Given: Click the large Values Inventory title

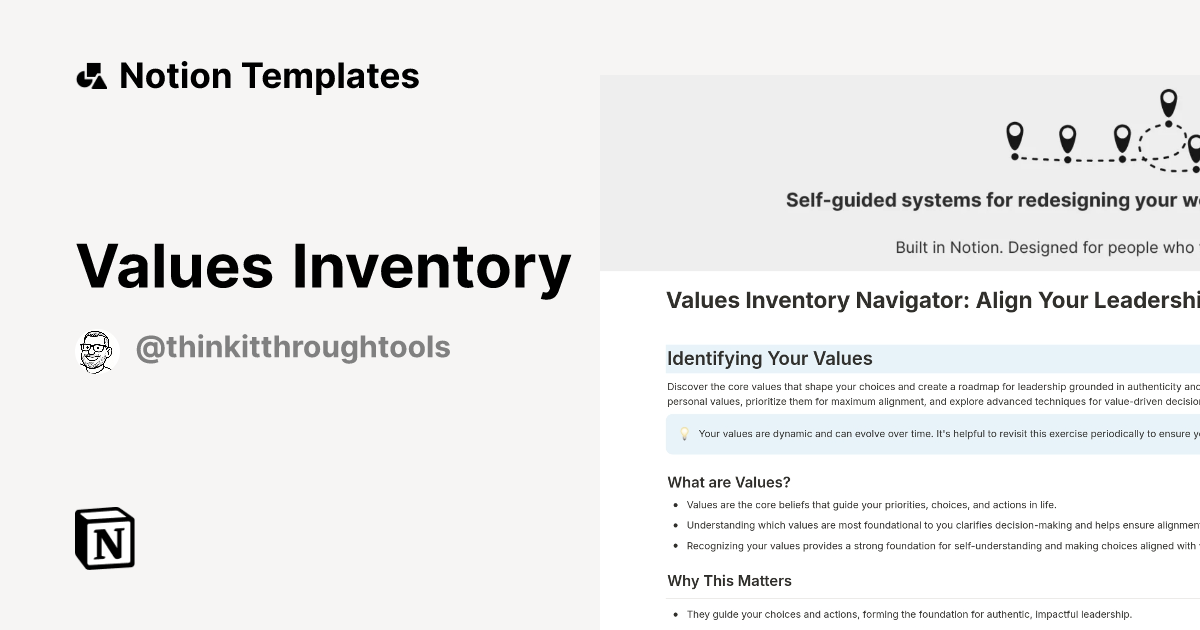Looking at the screenshot, I should [323, 266].
